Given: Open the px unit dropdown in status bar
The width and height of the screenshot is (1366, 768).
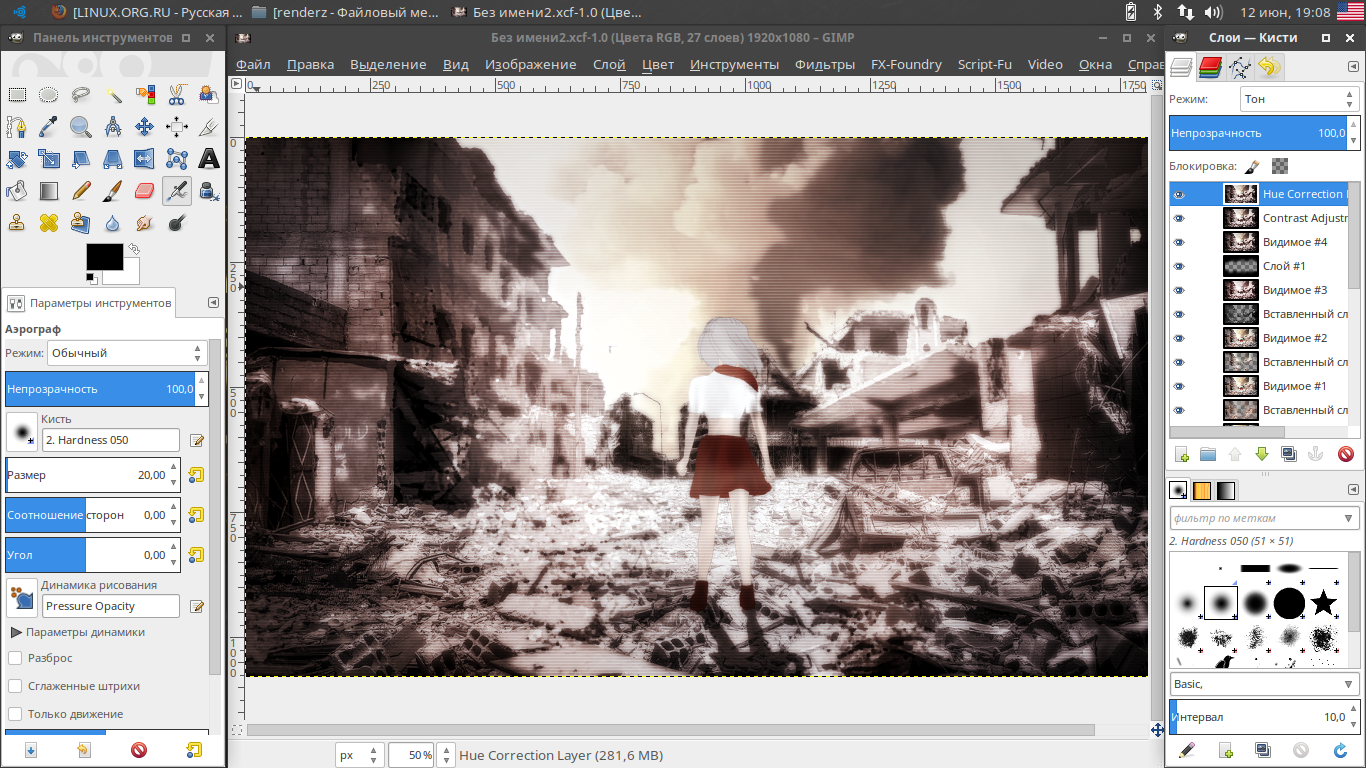Looking at the screenshot, I should point(359,755).
